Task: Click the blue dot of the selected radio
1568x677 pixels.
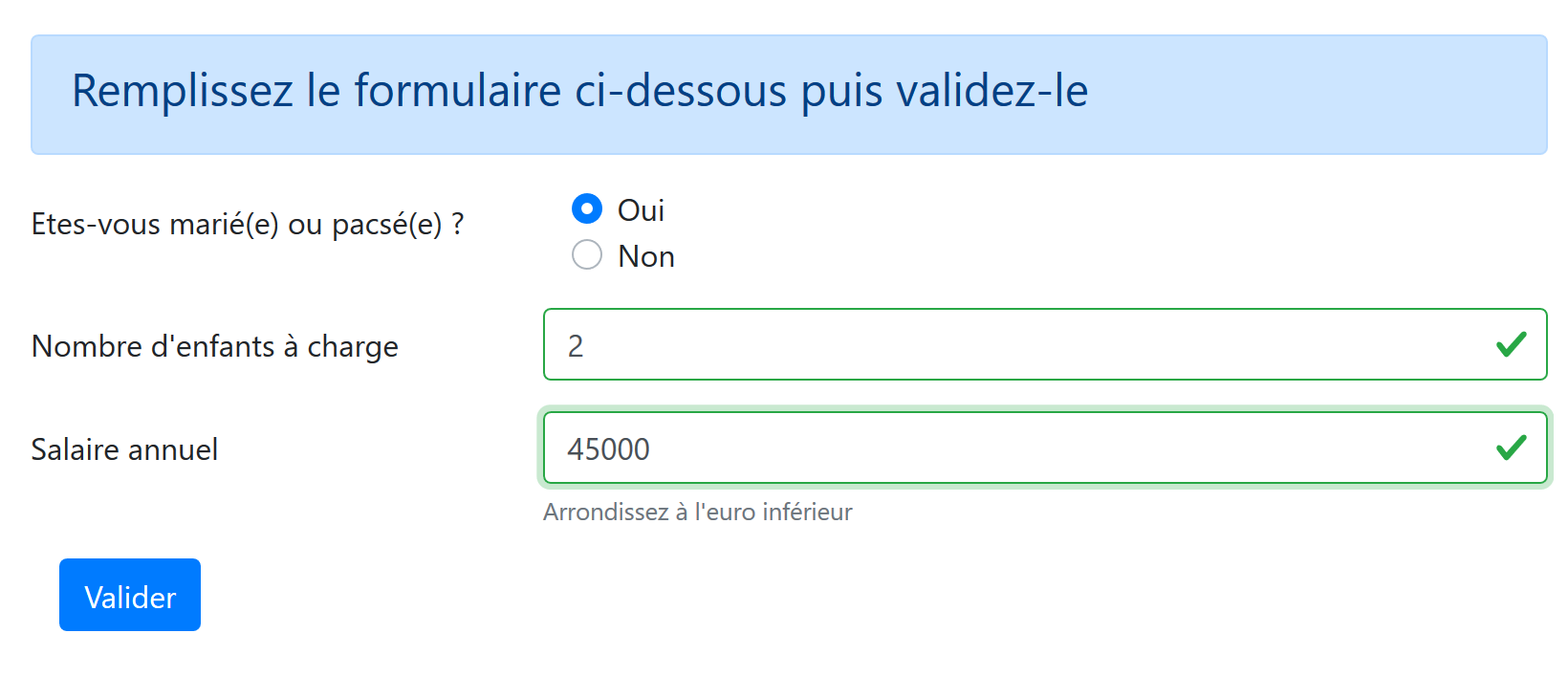Action: pos(586,208)
